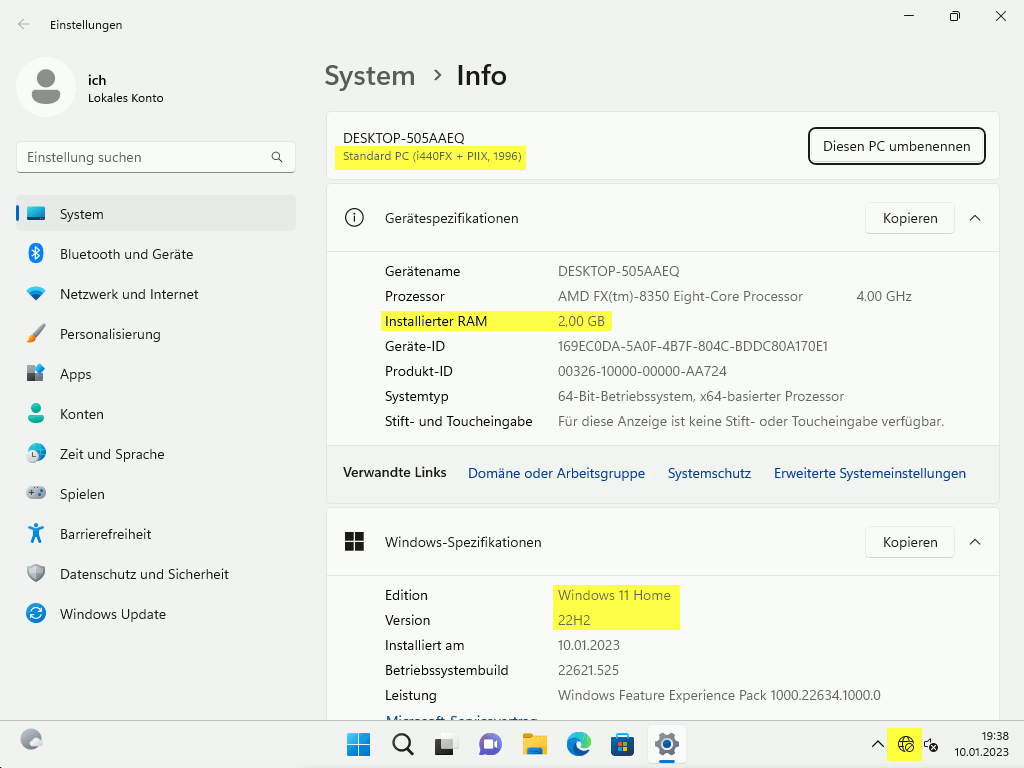The image size is (1024, 768).
Task: Click the Geräte-ID value text
Action: pyautogui.click(x=692, y=346)
